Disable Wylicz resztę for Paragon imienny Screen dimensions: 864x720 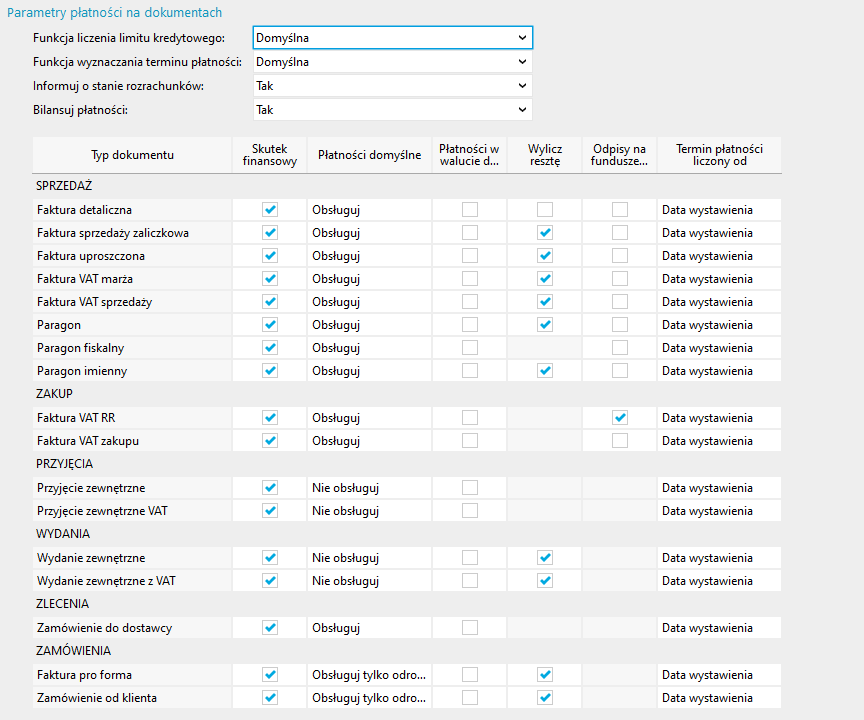pyautogui.click(x=545, y=371)
